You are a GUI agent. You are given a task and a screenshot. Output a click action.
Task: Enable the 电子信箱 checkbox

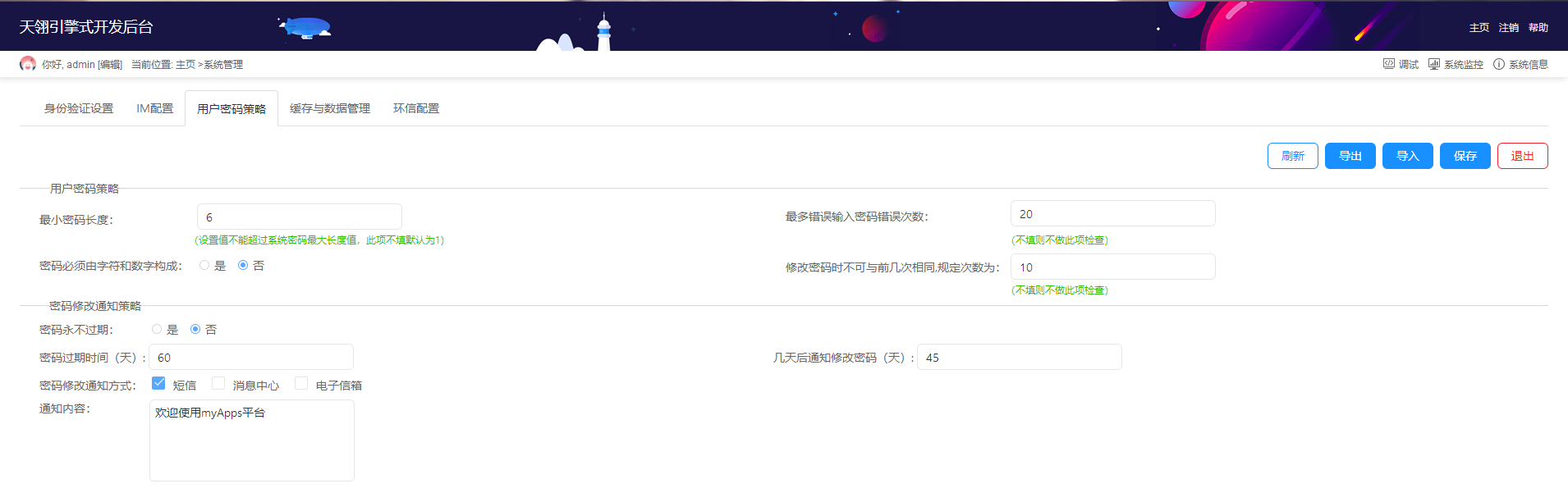[301, 383]
